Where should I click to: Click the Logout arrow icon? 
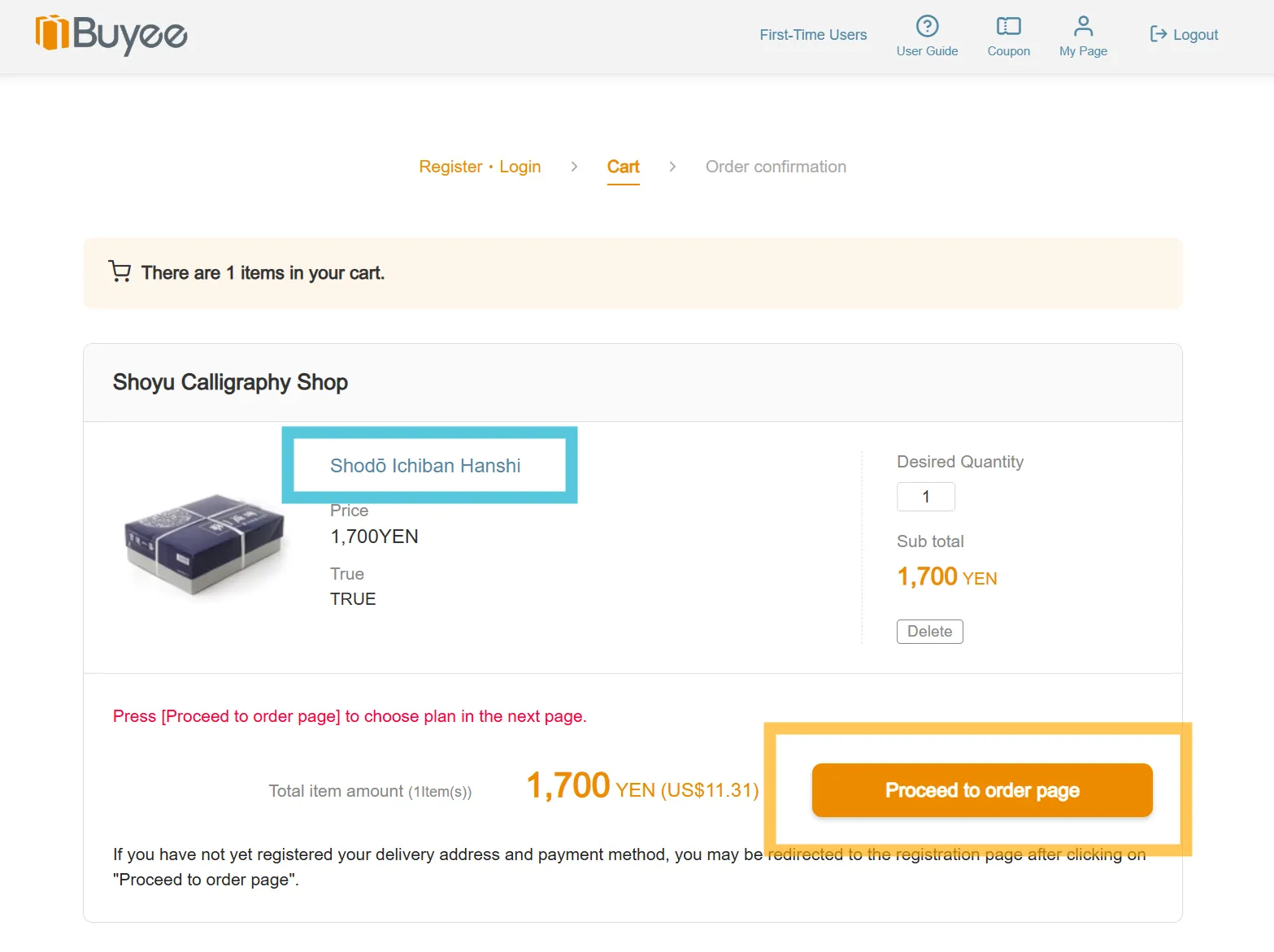[x=1158, y=34]
